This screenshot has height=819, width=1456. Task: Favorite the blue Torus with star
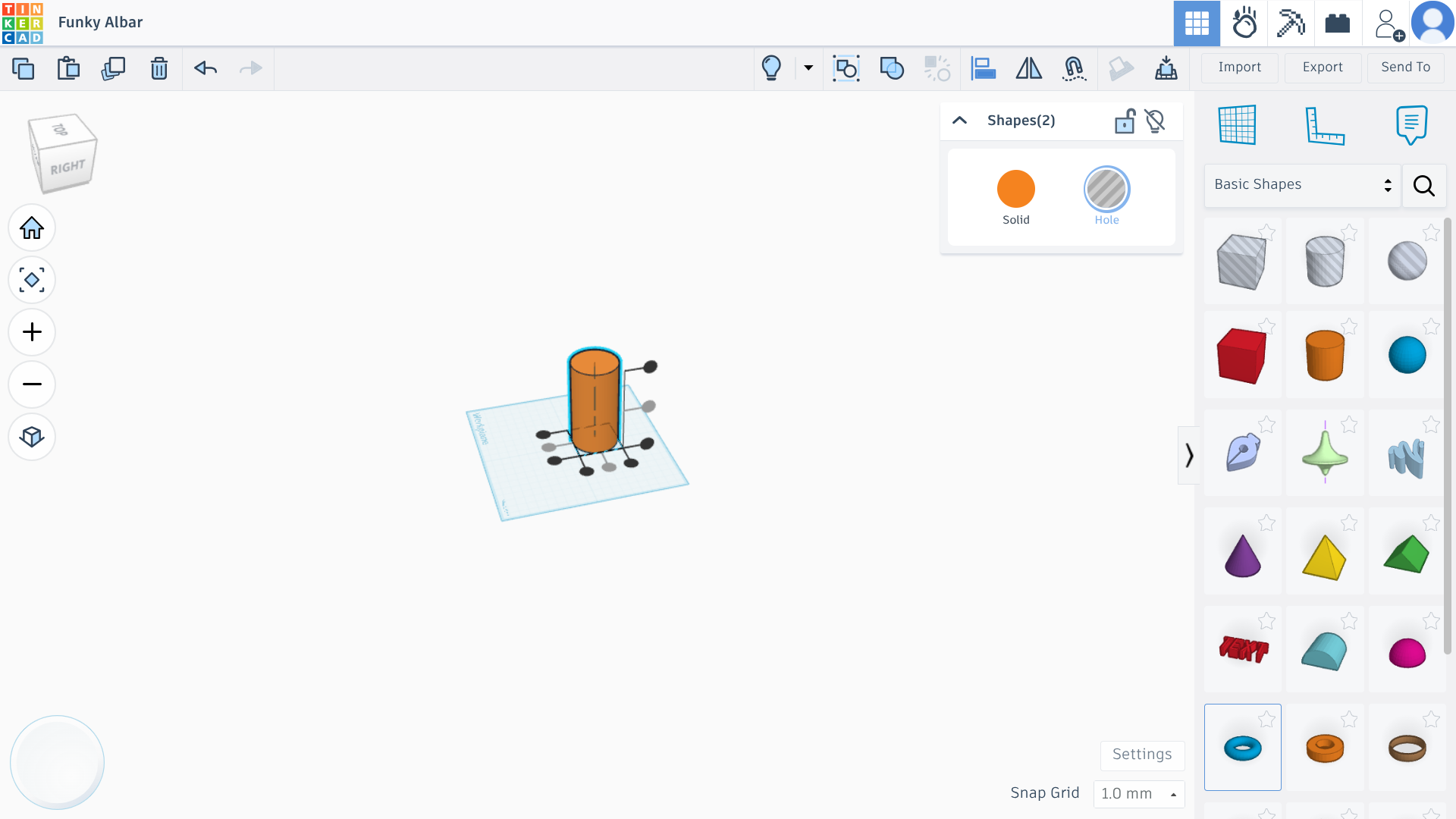pos(1266,719)
